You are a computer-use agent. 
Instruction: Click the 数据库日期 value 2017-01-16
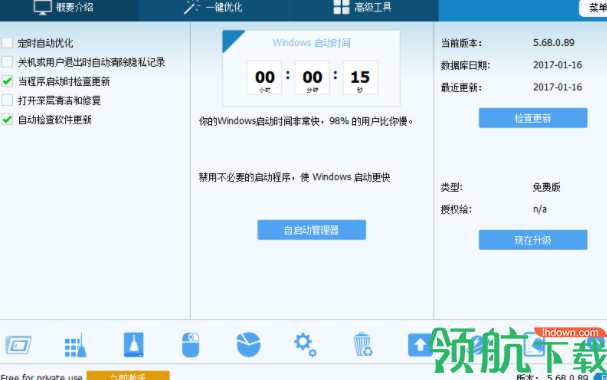click(x=557, y=65)
